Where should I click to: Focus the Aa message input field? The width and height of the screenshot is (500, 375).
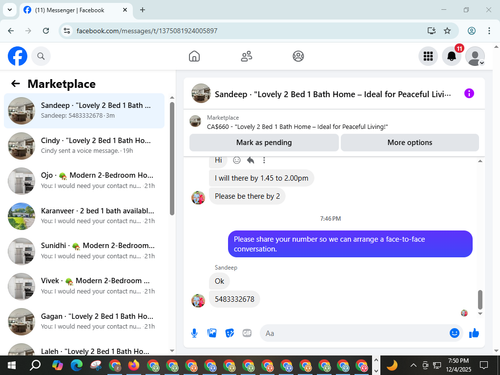(x=355, y=333)
